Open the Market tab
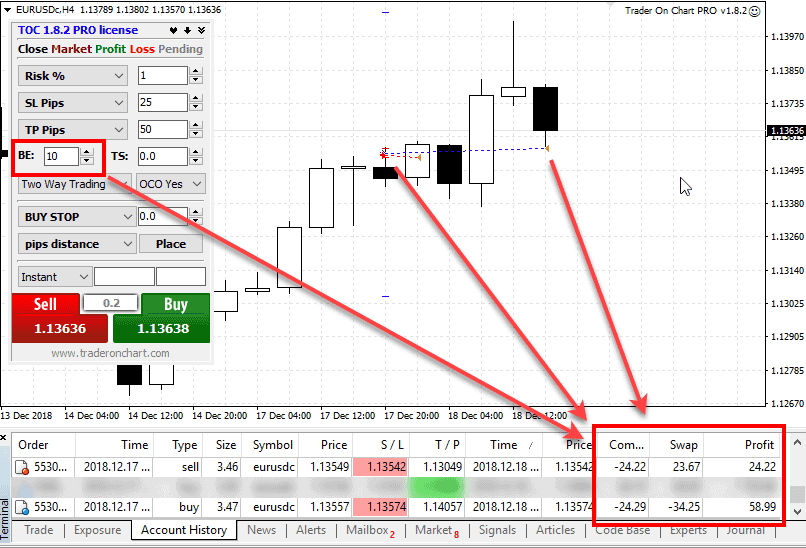 click(436, 530)
